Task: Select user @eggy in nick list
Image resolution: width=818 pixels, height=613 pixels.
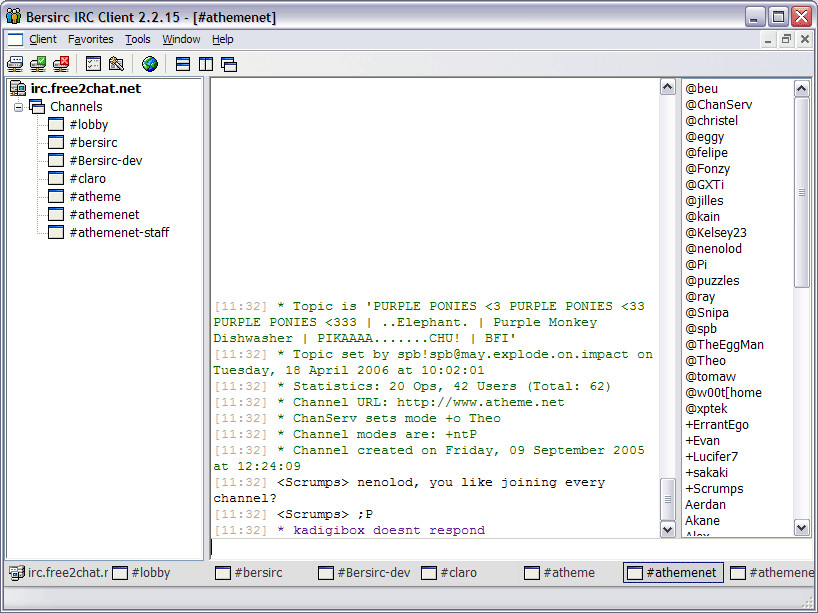Action: (704, 137)
